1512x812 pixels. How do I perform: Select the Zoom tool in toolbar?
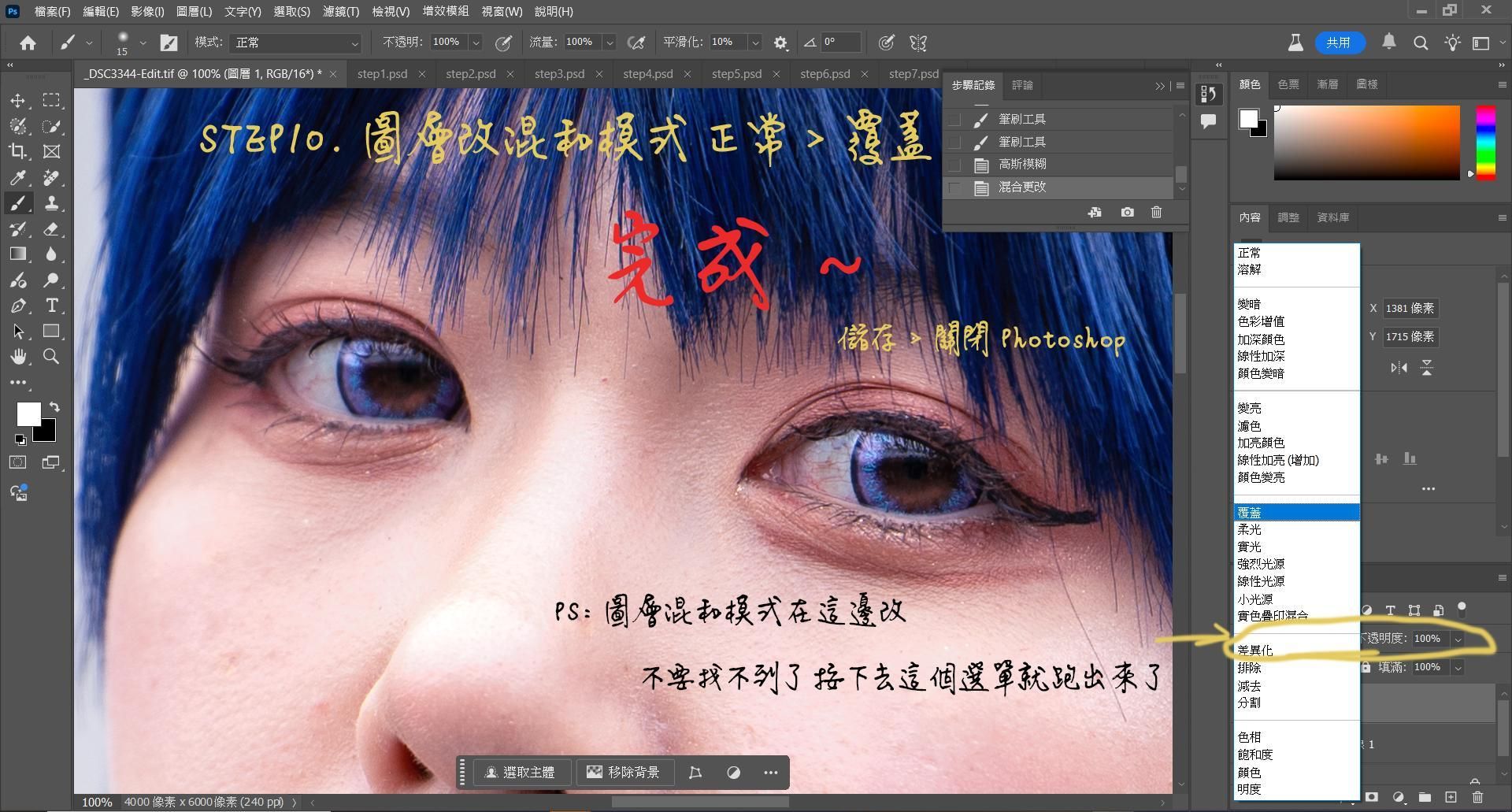coord(51,357)
